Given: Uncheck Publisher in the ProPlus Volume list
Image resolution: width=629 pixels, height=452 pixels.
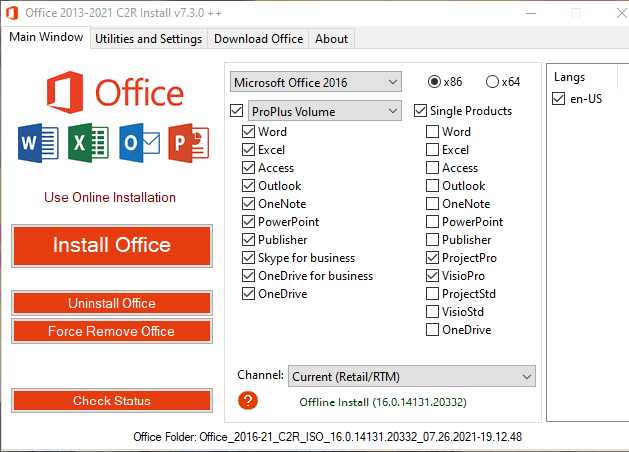Looking at the screenshot, I should (248, 239).
